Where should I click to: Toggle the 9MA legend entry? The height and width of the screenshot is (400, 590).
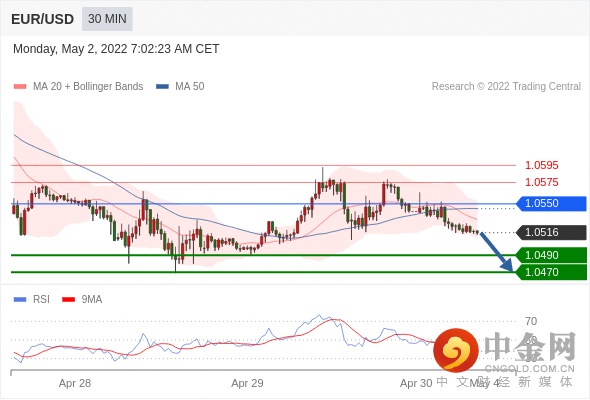[x=82, y=300]
